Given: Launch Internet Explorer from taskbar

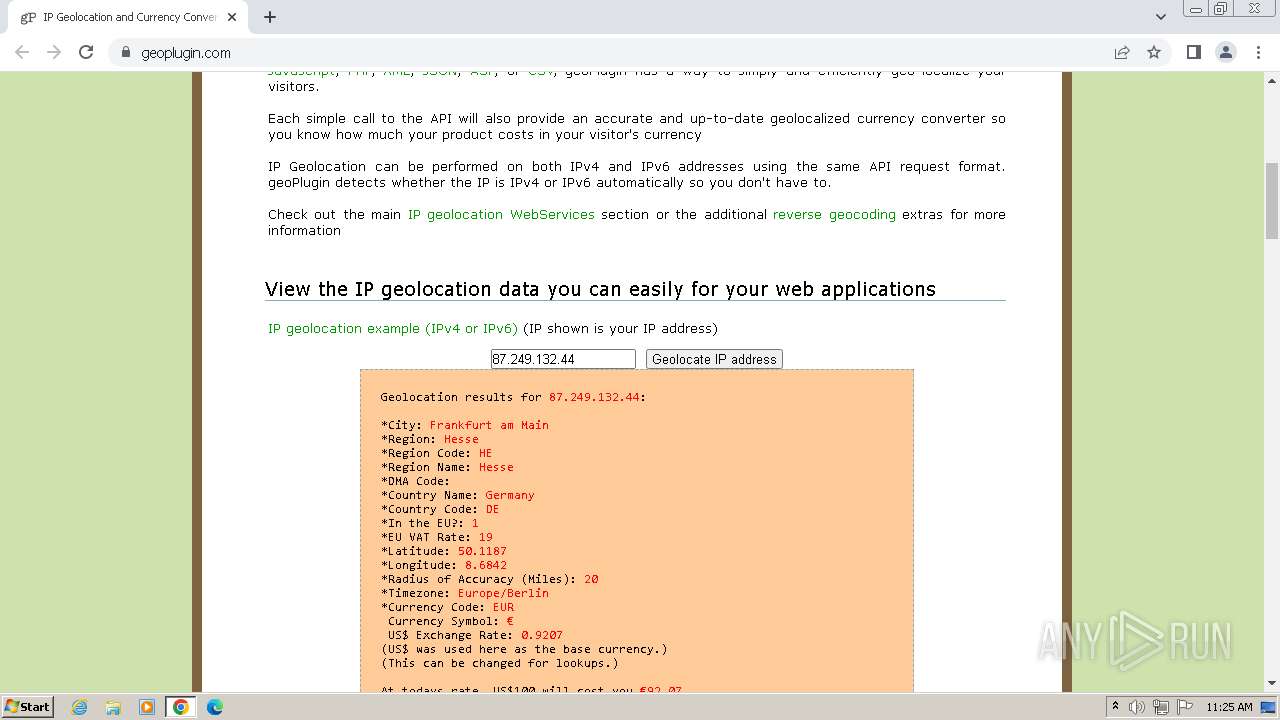Looking at the screenshot, I should coord(79,707).
